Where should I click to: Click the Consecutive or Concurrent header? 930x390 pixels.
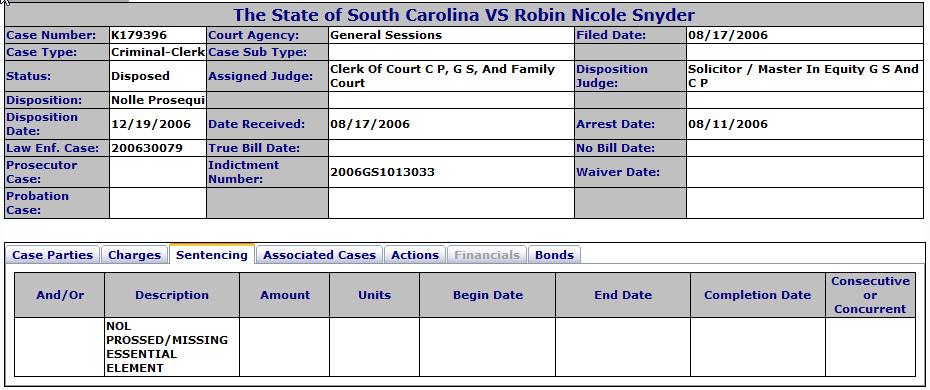870,295
